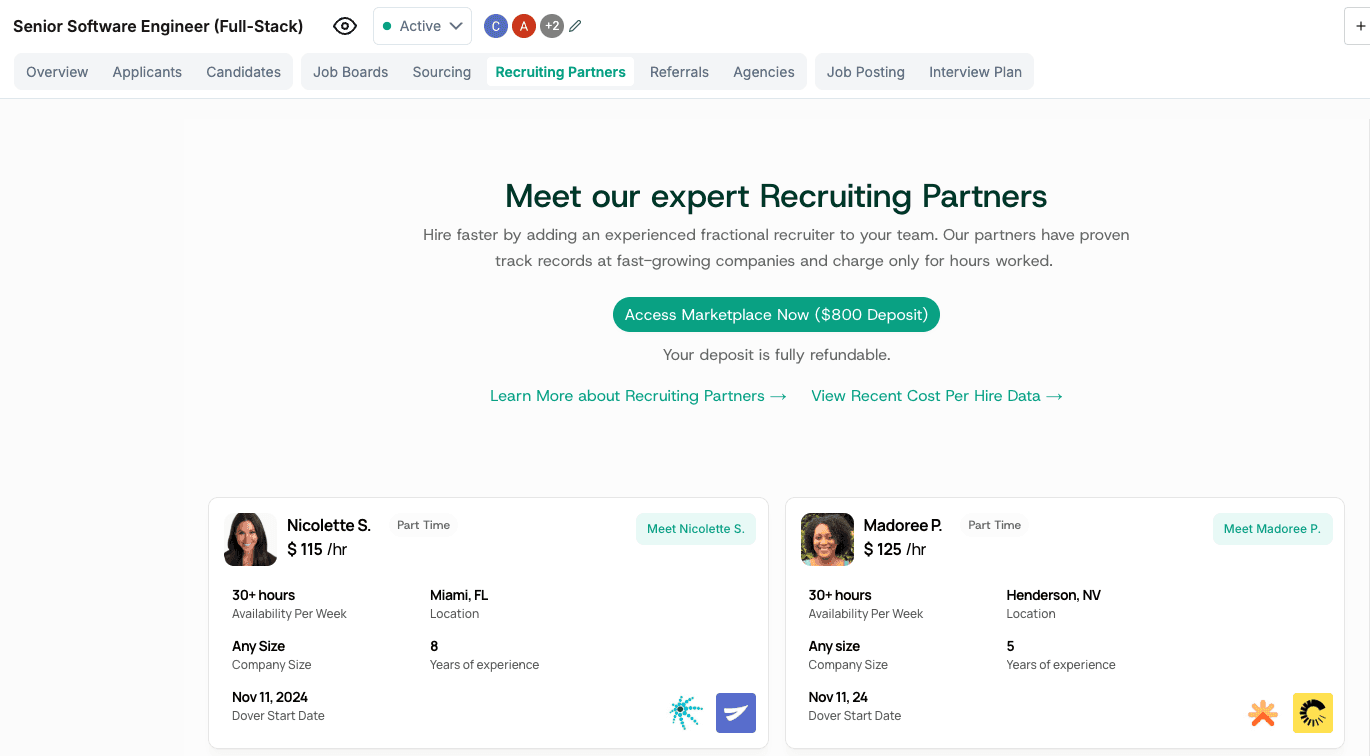Click the teal starburst company logo
Screen dimensions: 1370x756
(x=686, y=713)
